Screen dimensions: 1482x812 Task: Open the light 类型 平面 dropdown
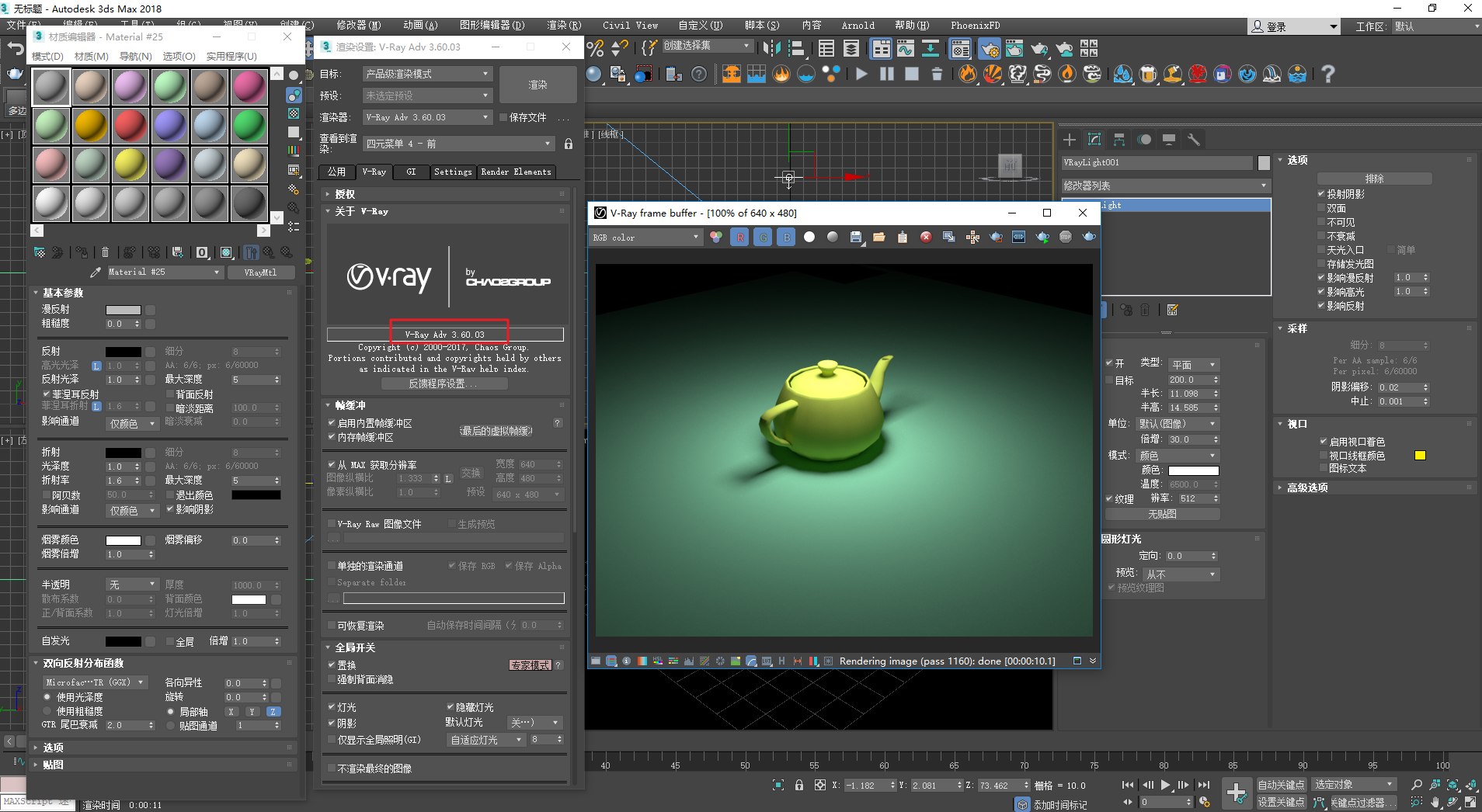[1194, 365]
